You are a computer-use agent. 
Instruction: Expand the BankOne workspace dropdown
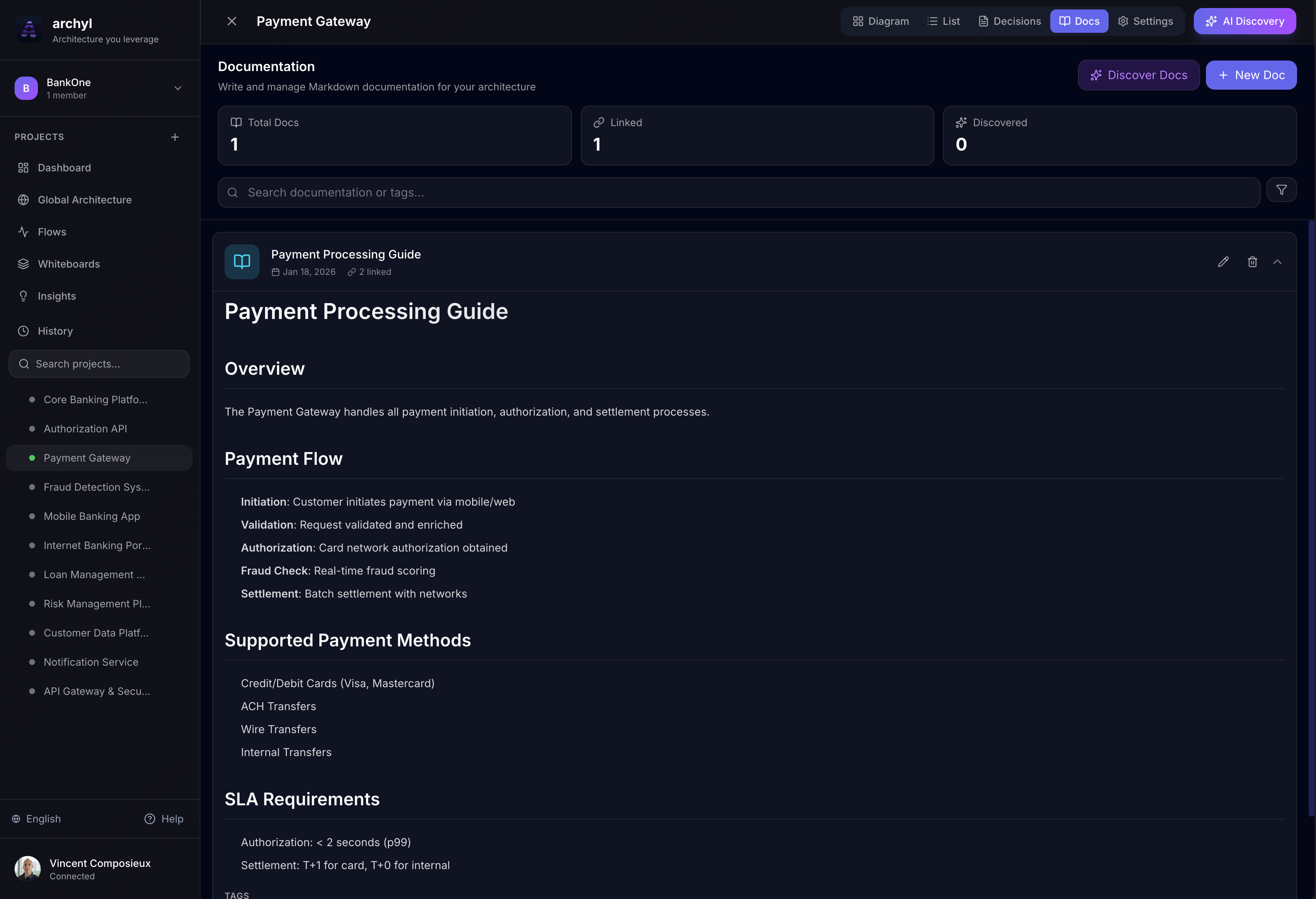pyautogui.click(x=178, y=88)
